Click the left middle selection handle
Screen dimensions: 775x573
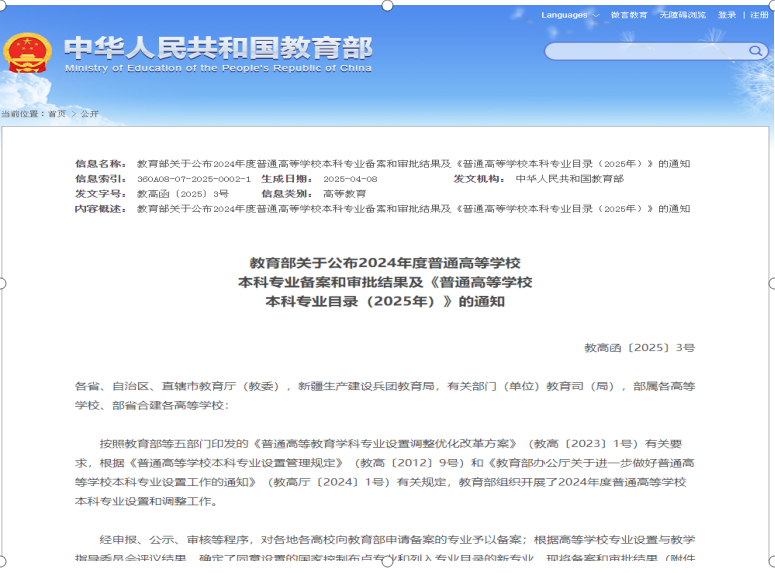click(2, 283)
